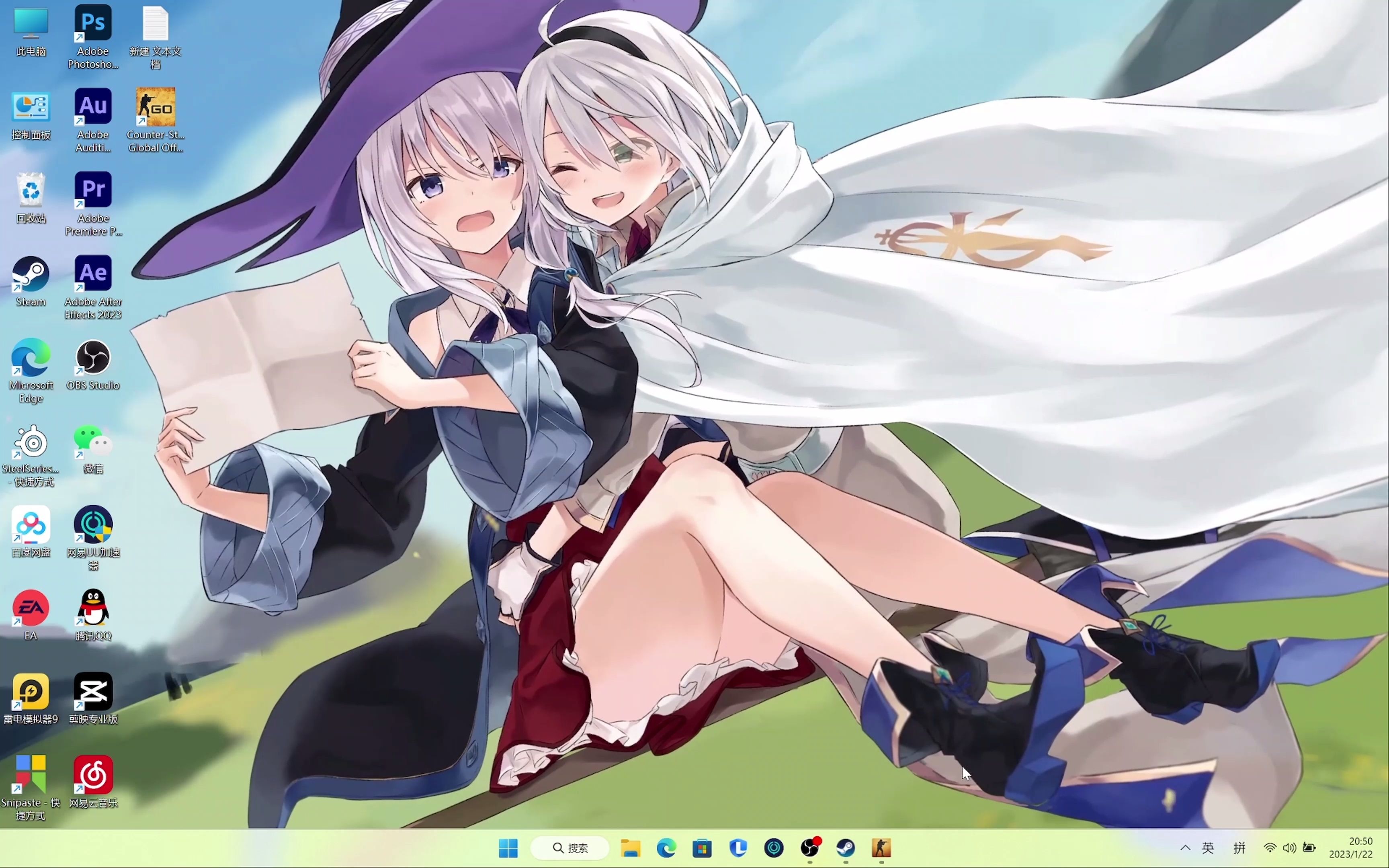1389x868 pixels.
Task: Open the 此电脑 desktop icon
Action: click(x=31, y=32)
